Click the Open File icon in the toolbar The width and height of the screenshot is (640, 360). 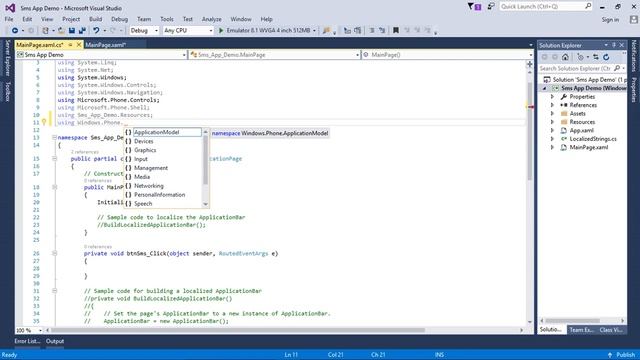[61, 31]
